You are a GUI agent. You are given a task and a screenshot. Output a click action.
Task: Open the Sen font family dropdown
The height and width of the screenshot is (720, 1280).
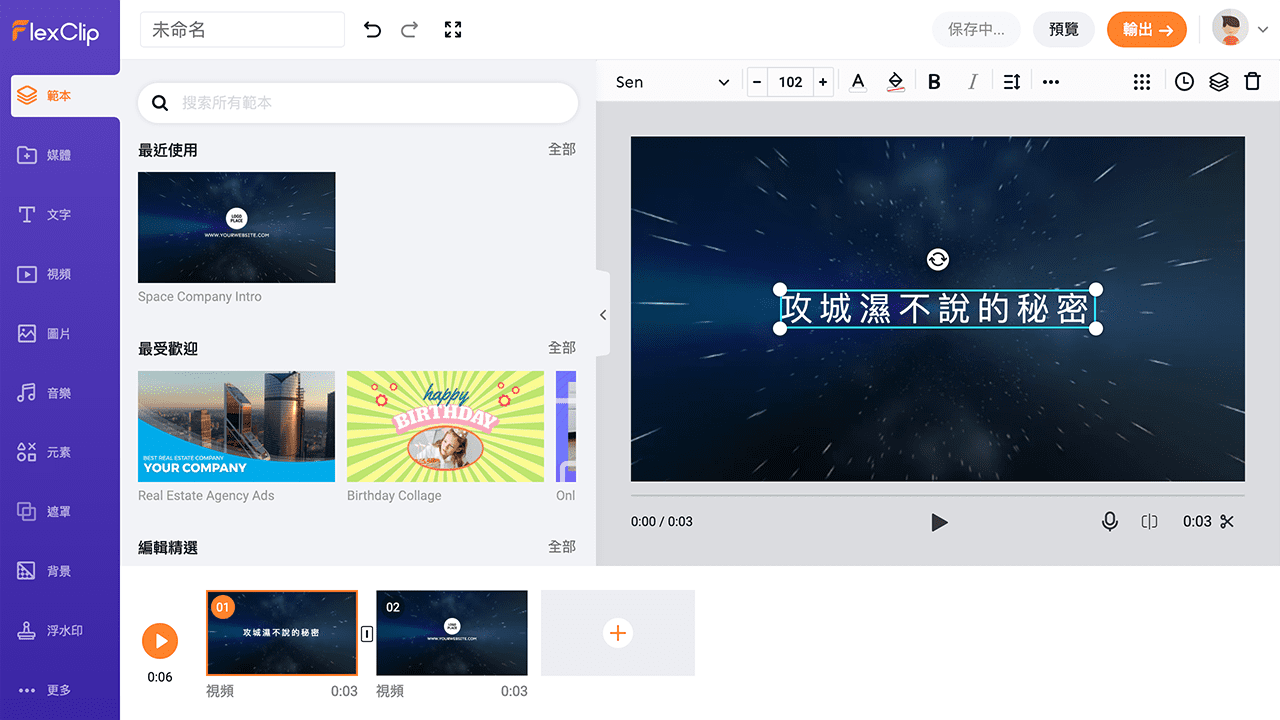coord(672,82)
